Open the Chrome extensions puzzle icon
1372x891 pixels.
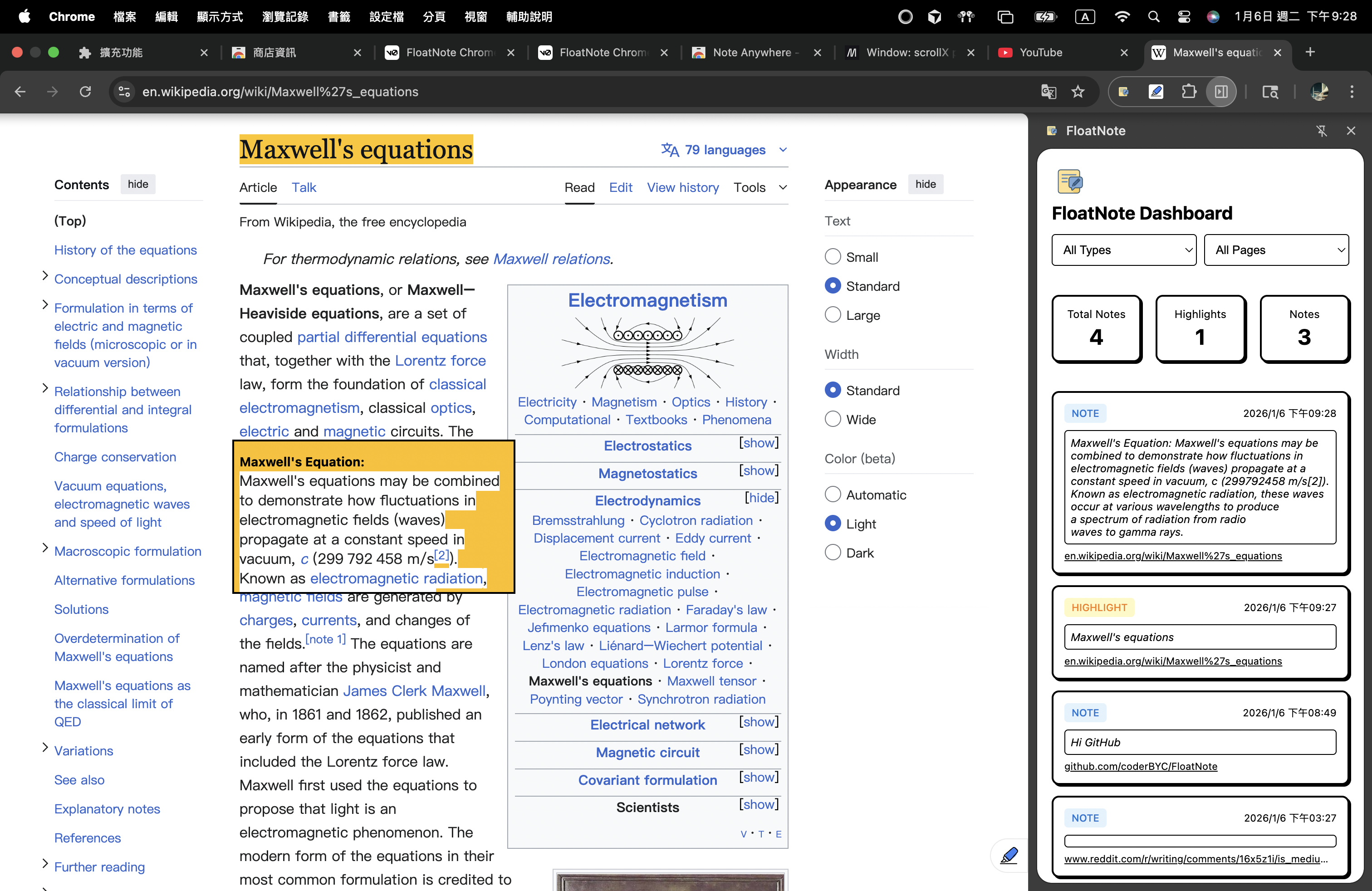(1189, 92)
